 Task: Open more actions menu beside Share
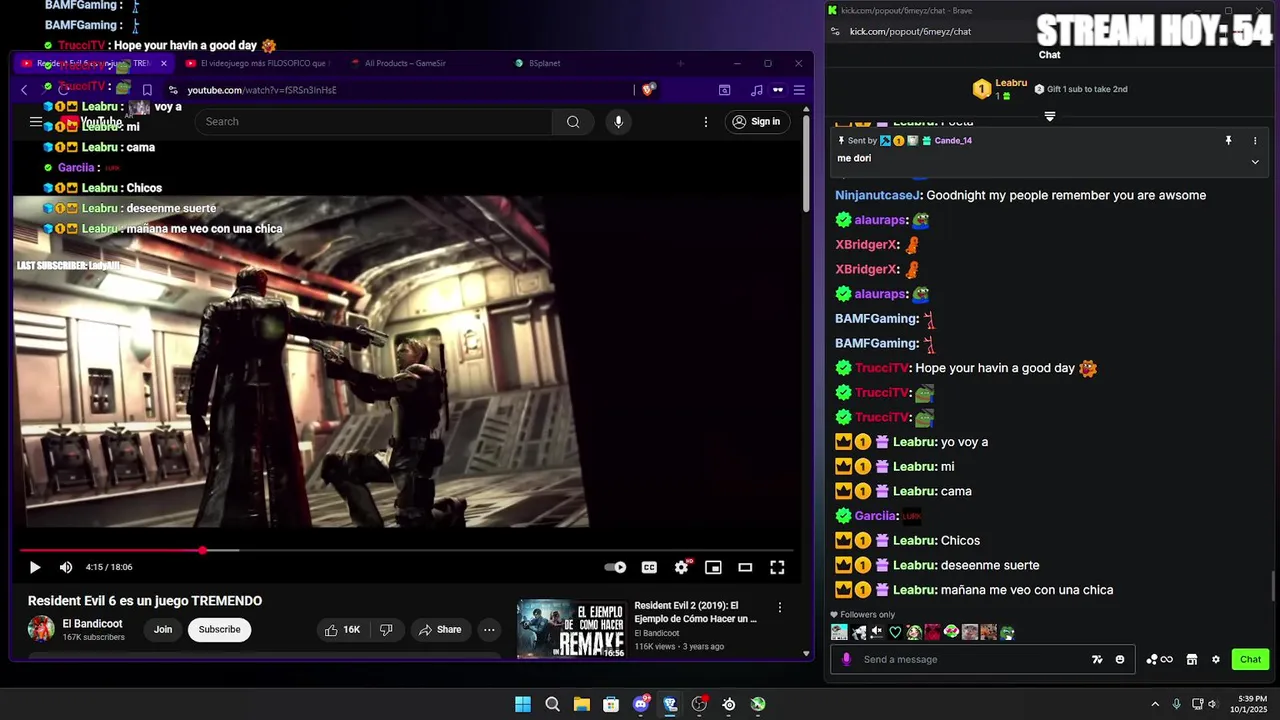click(489, 629)
